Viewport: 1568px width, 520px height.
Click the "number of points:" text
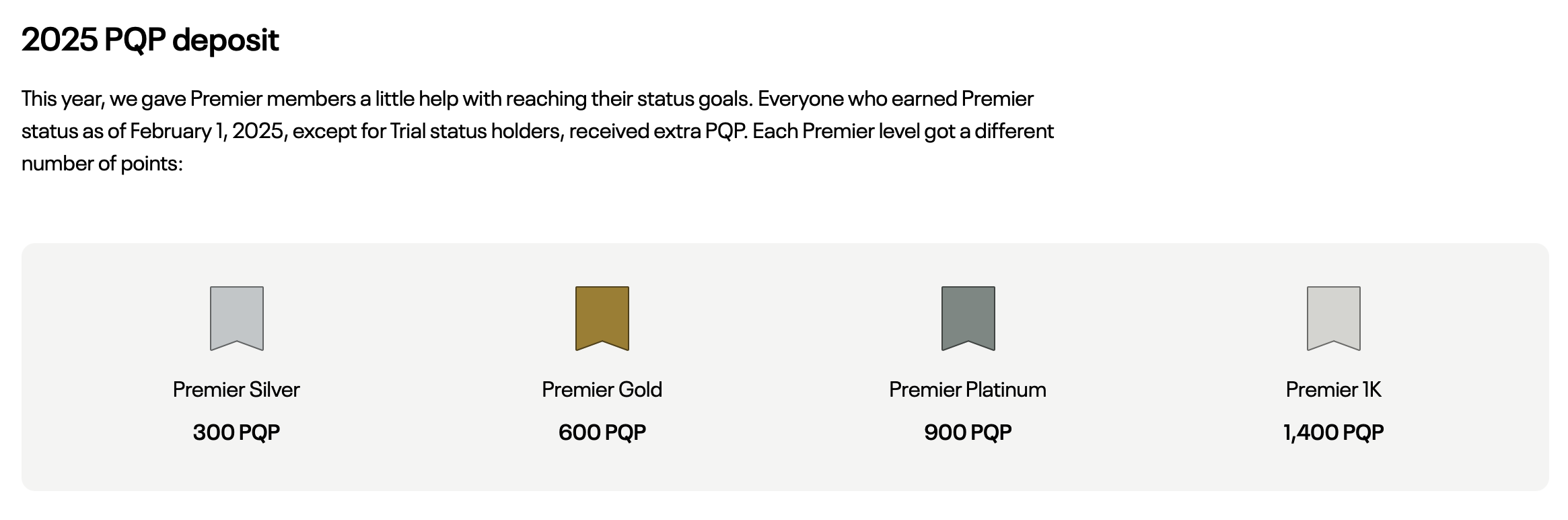(102, 163)
